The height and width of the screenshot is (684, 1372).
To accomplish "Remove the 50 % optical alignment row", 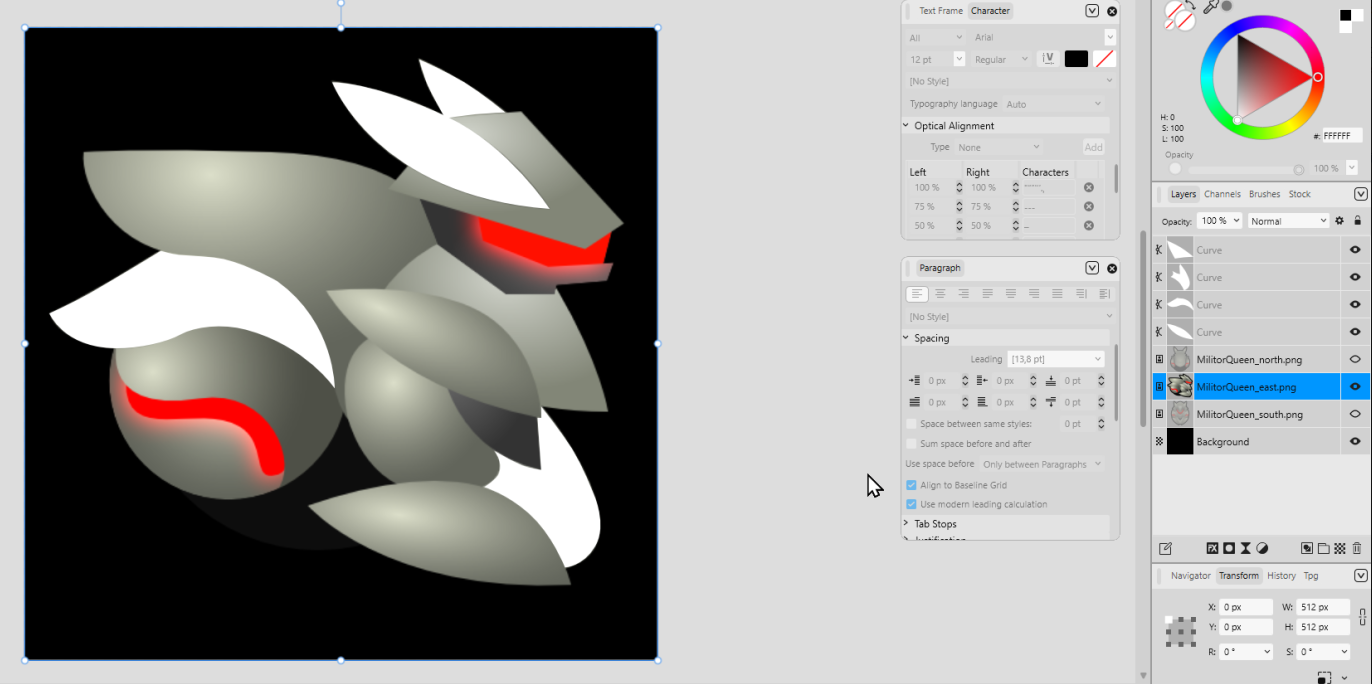I will tap(1089, 225).
